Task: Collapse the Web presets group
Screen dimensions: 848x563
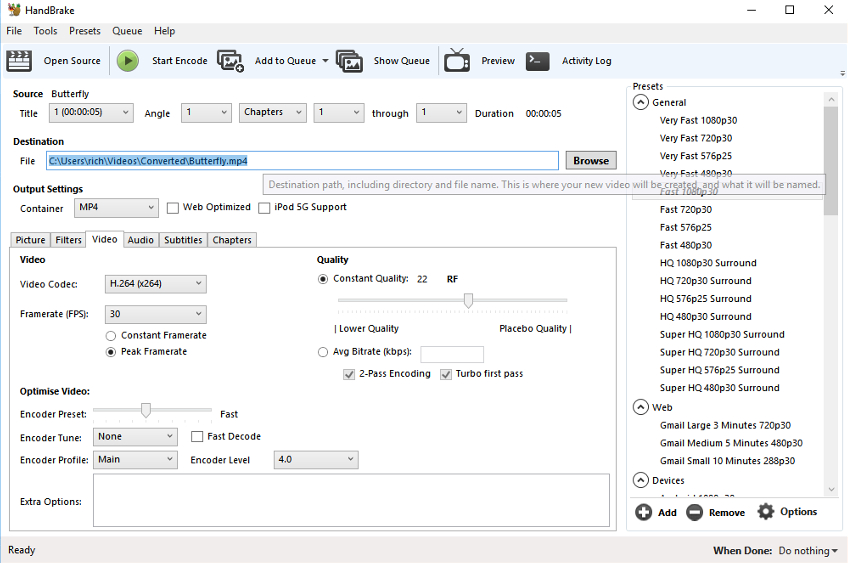Action: [641, 407]
